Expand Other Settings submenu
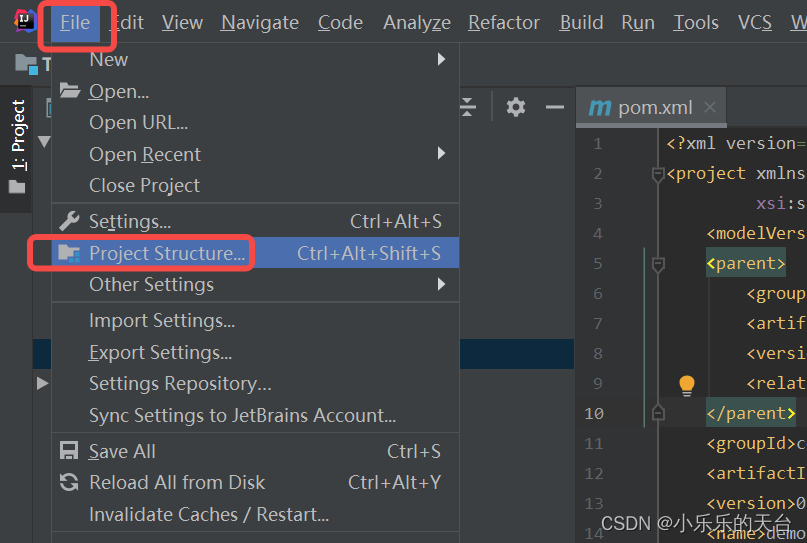Image resolution: width=807 pixels, height=543 pixels. (255, 284)
